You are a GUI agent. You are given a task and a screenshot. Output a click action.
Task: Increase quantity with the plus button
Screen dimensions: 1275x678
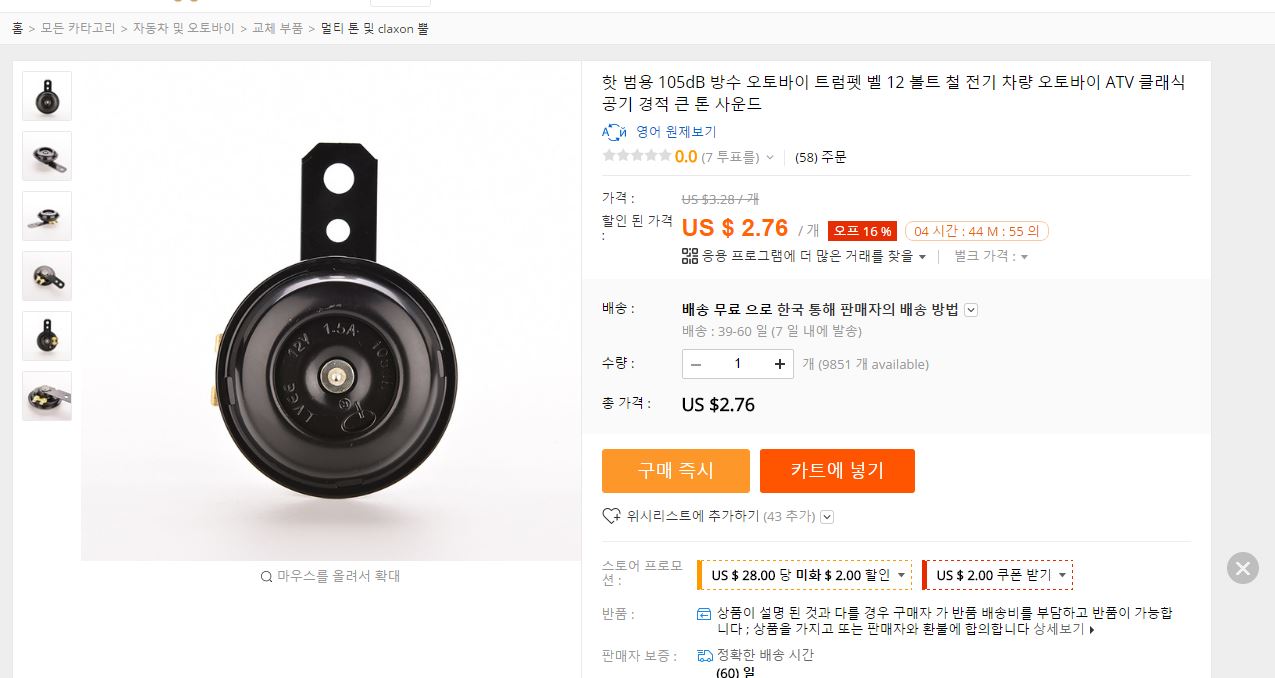(780, 364)
